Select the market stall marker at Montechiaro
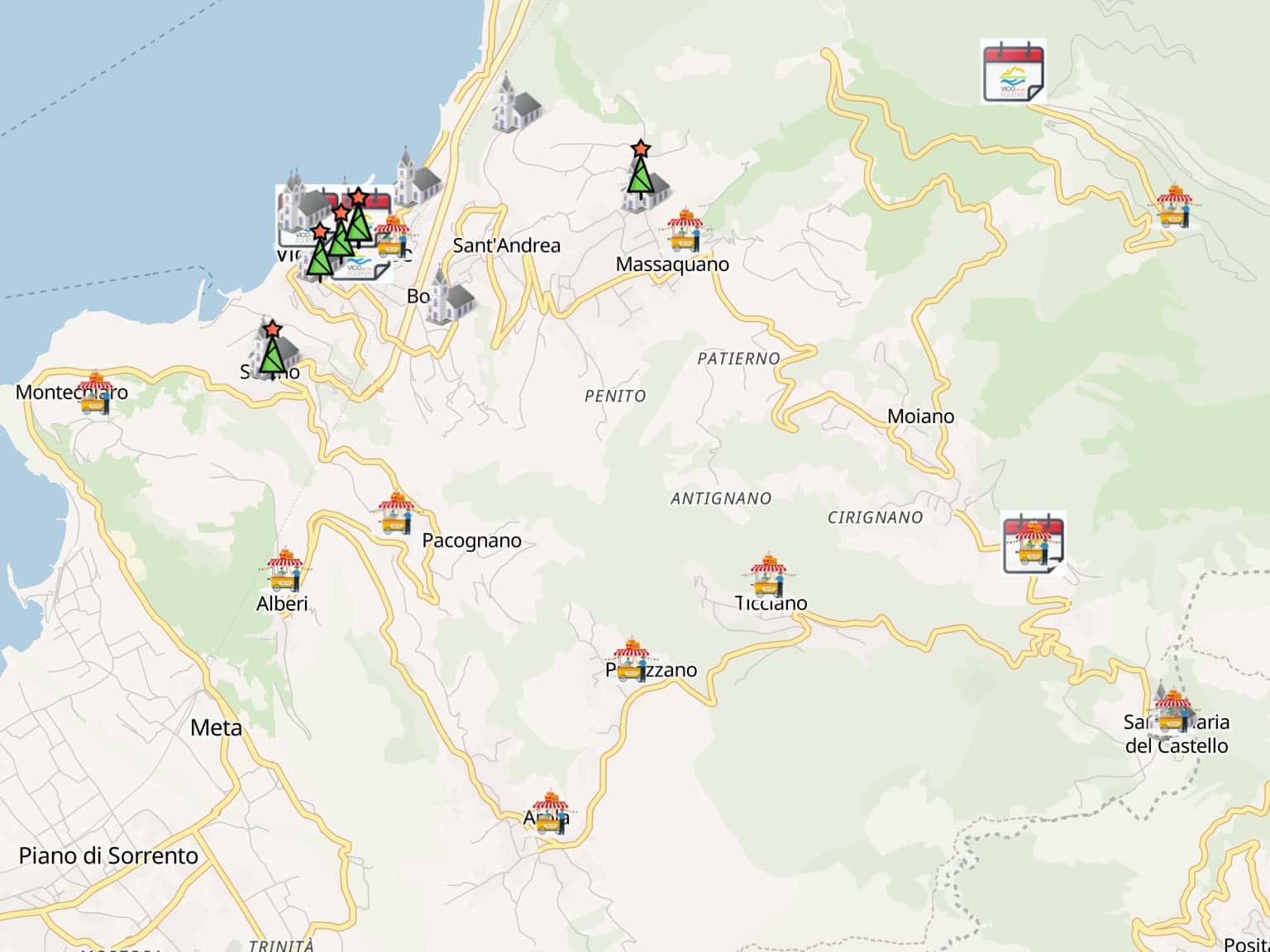The image size is (1270, 952). (x=96, y=393)
